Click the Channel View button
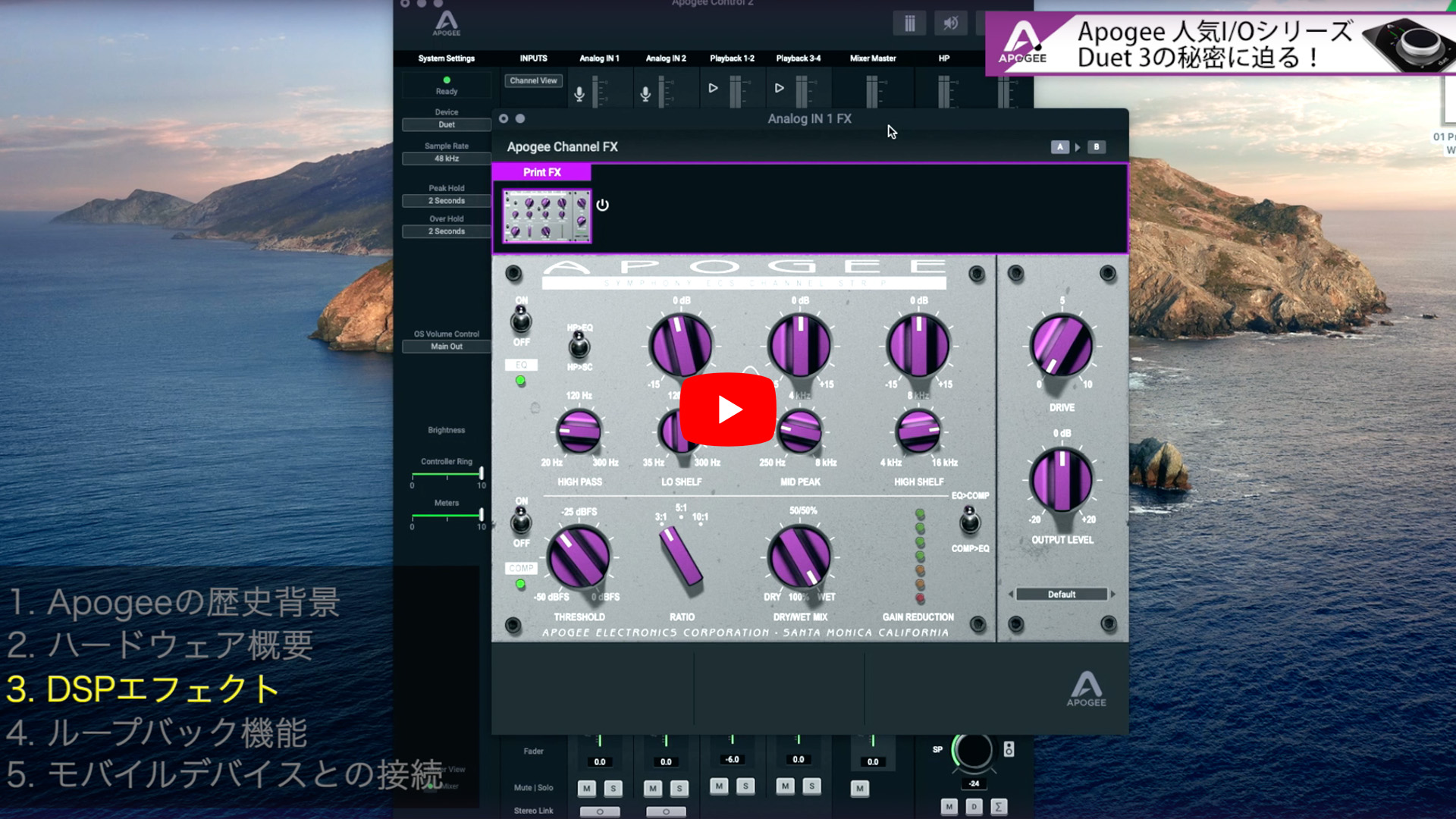 pyautogui.click(x=533, y=80)
